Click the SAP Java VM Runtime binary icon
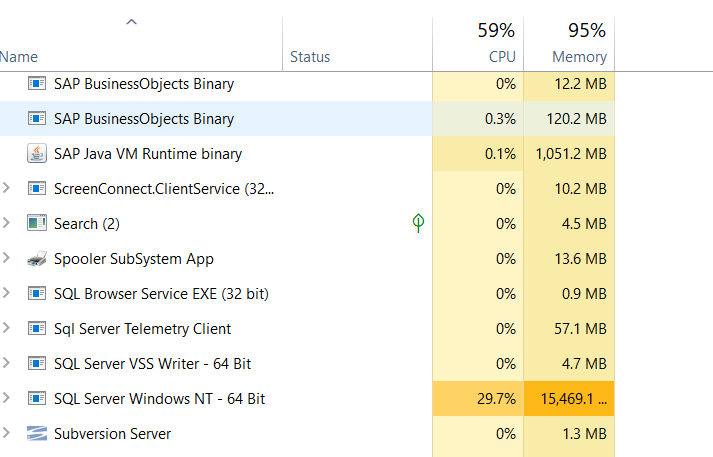 pos(37,154)
